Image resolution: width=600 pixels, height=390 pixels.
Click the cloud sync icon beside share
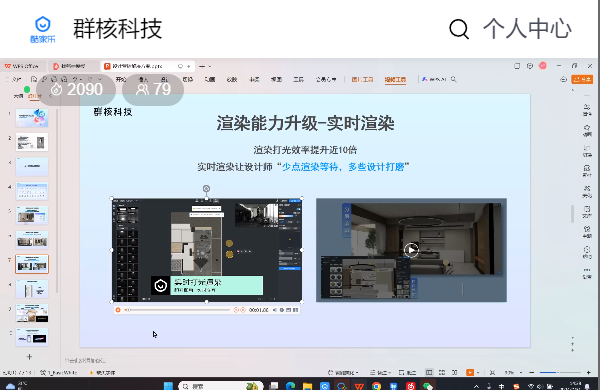coord(563,79)
